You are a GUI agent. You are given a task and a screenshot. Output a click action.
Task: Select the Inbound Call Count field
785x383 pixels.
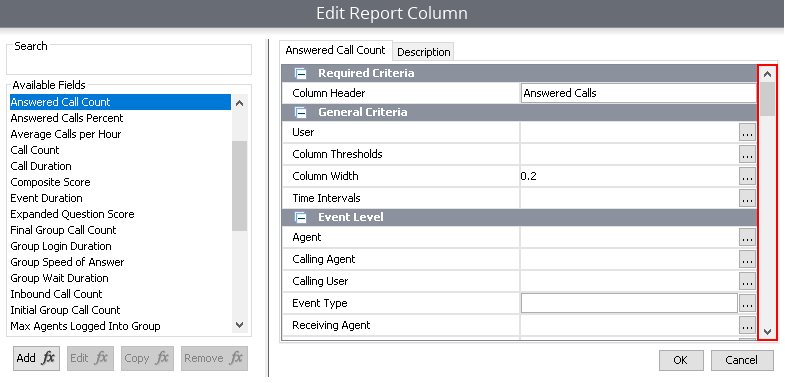(x=120, y=294)
